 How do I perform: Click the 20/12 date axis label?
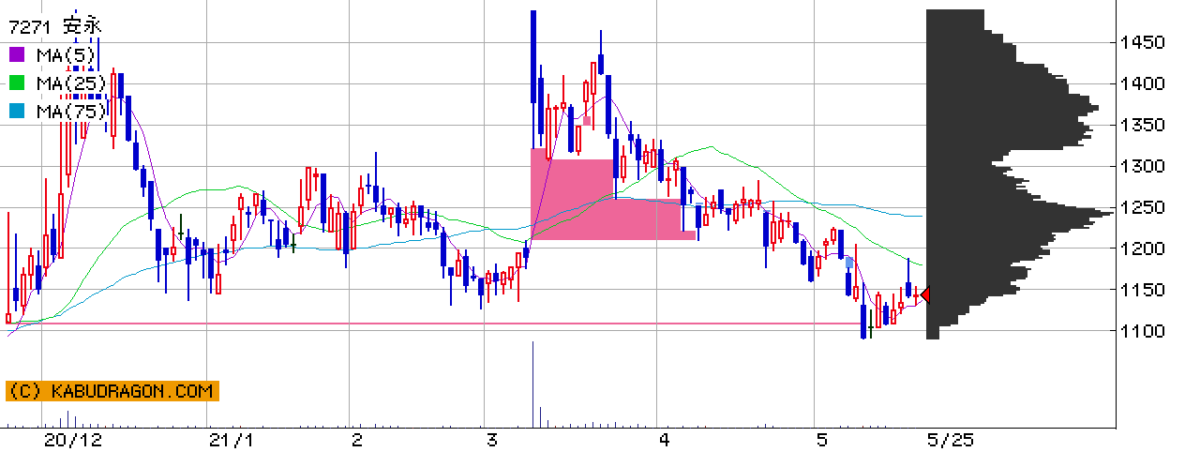point(73,440)
